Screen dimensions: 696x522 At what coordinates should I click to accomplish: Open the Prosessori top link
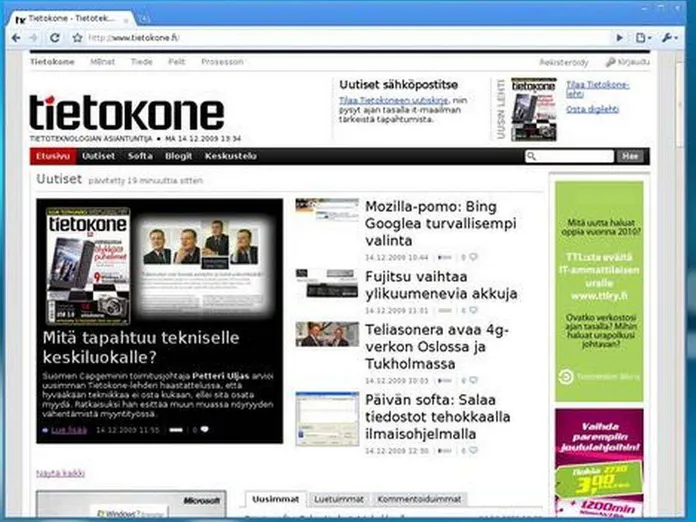click(222, 62)
